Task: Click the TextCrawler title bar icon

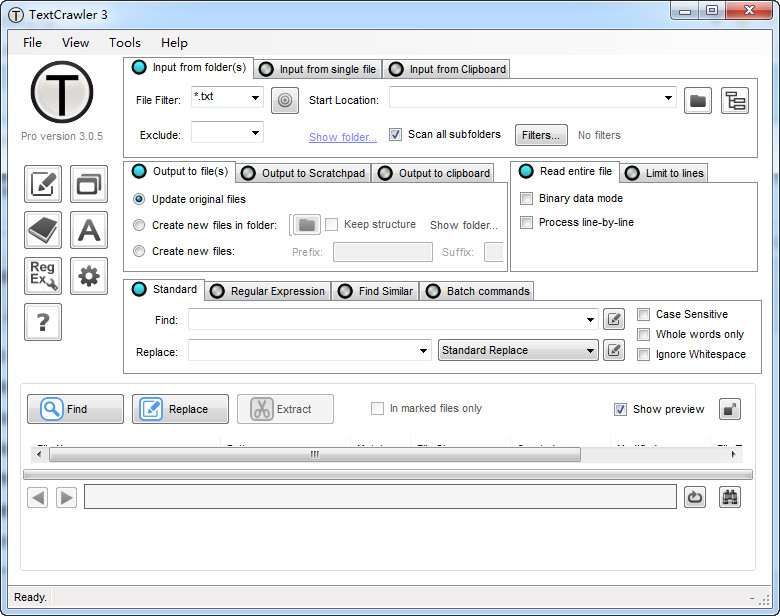Action: pos(16,15)
